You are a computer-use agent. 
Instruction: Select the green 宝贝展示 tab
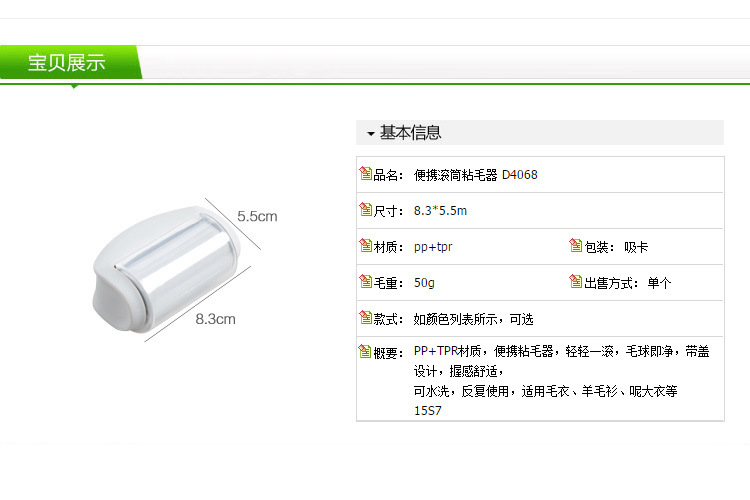pyautogui.click(x=70, y=62)
